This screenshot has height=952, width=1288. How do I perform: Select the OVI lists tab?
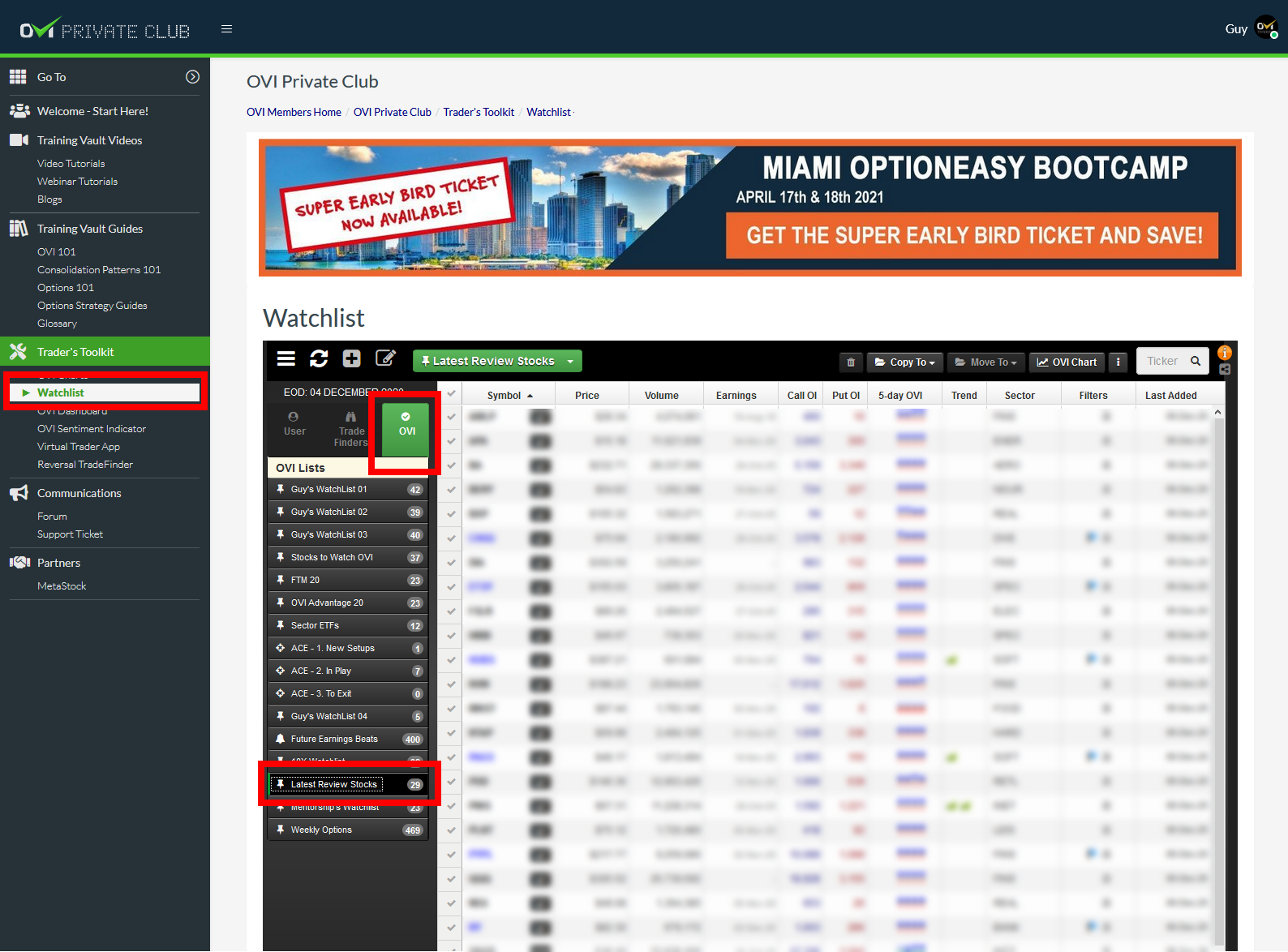pyautogui.click(x=406, y=430)
